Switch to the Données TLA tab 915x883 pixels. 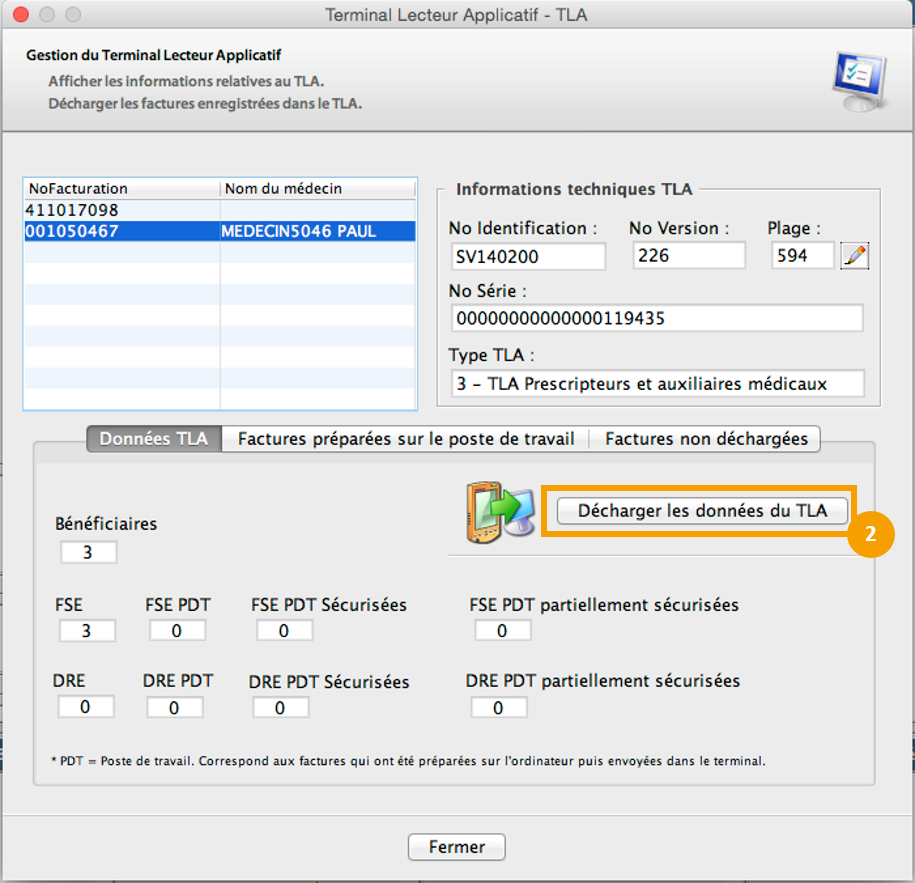pos(154,439)
